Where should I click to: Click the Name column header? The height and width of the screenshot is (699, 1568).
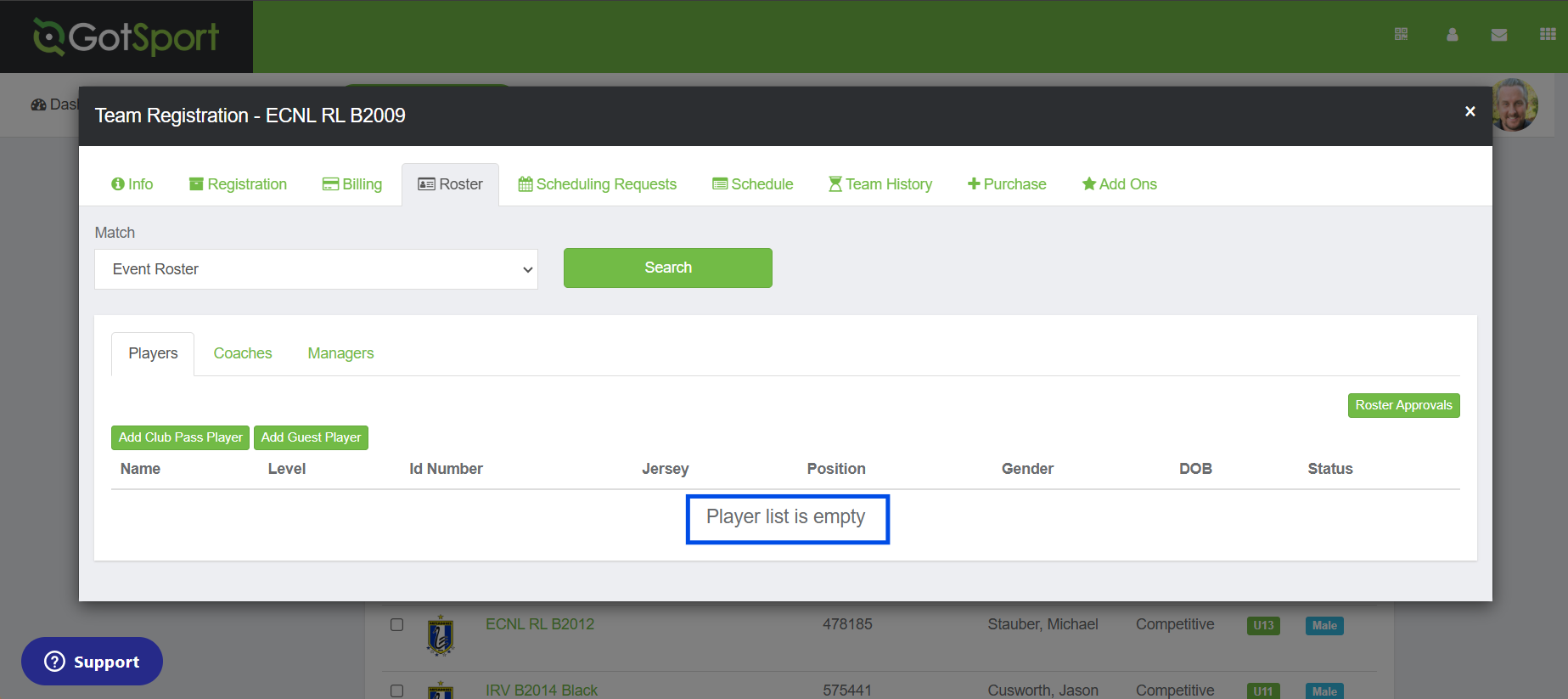pyautogui.click(x=140, y=469)
